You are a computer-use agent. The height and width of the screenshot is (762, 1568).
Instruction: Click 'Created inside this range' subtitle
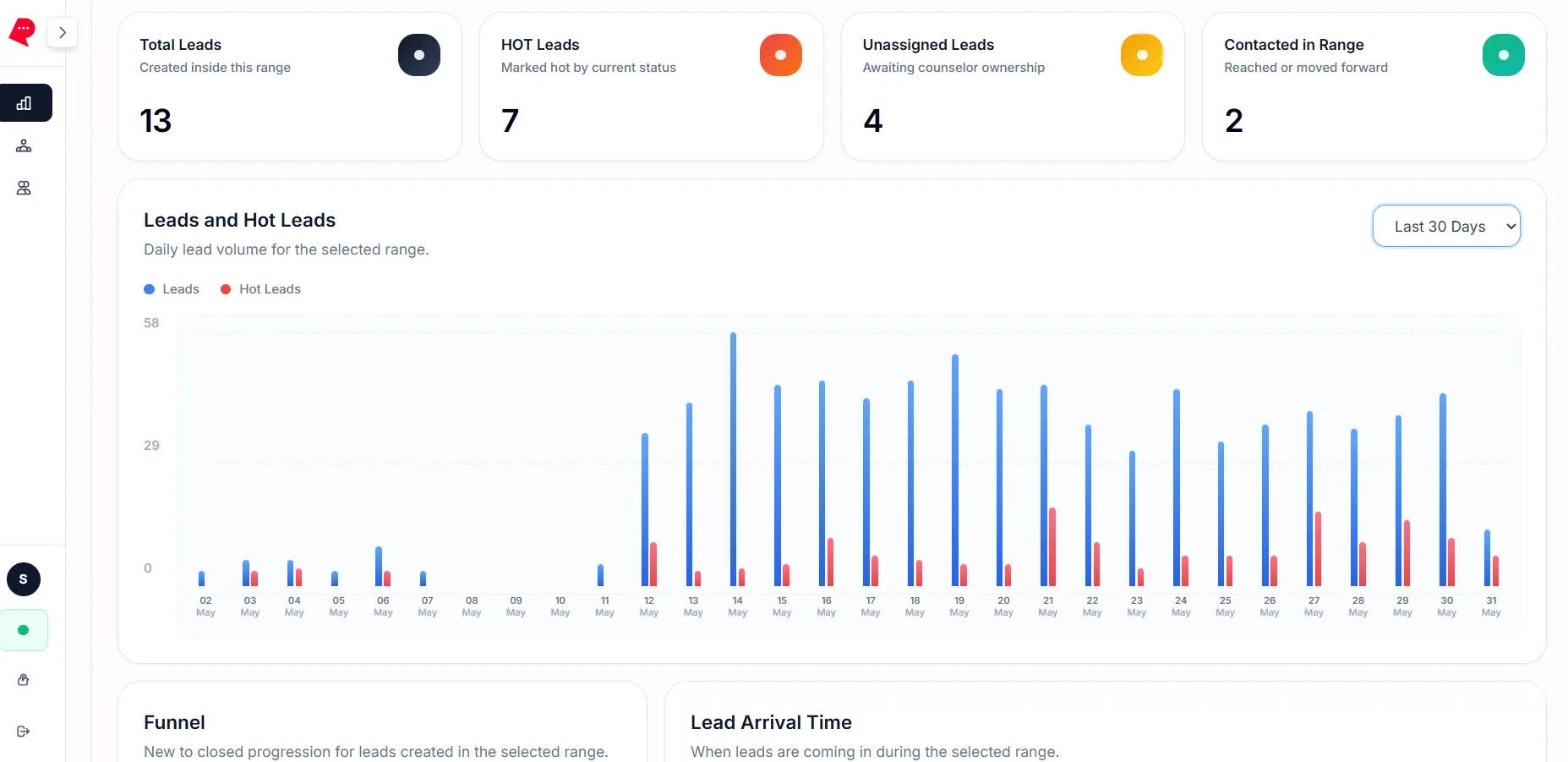(215, 68)
